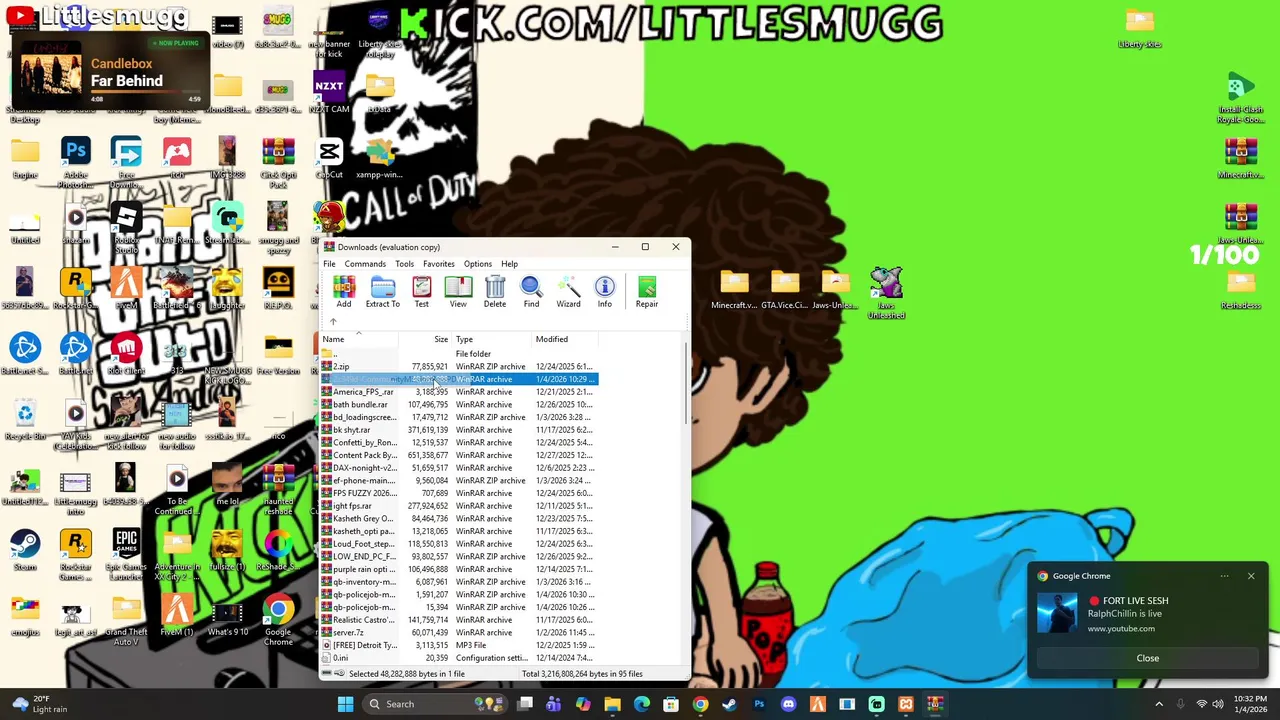Sort the file list by the Modified column
1280x720 pixels.
click(x=565, y=339)
